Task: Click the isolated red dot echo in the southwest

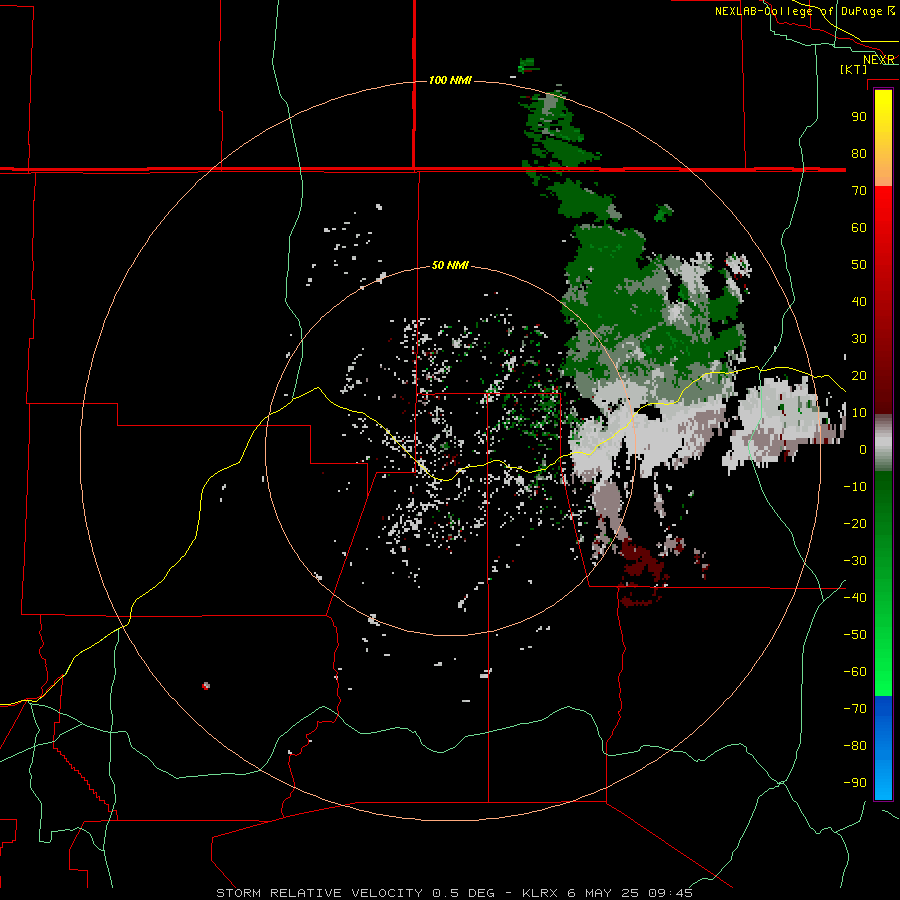Action: [x=206, y=685]
